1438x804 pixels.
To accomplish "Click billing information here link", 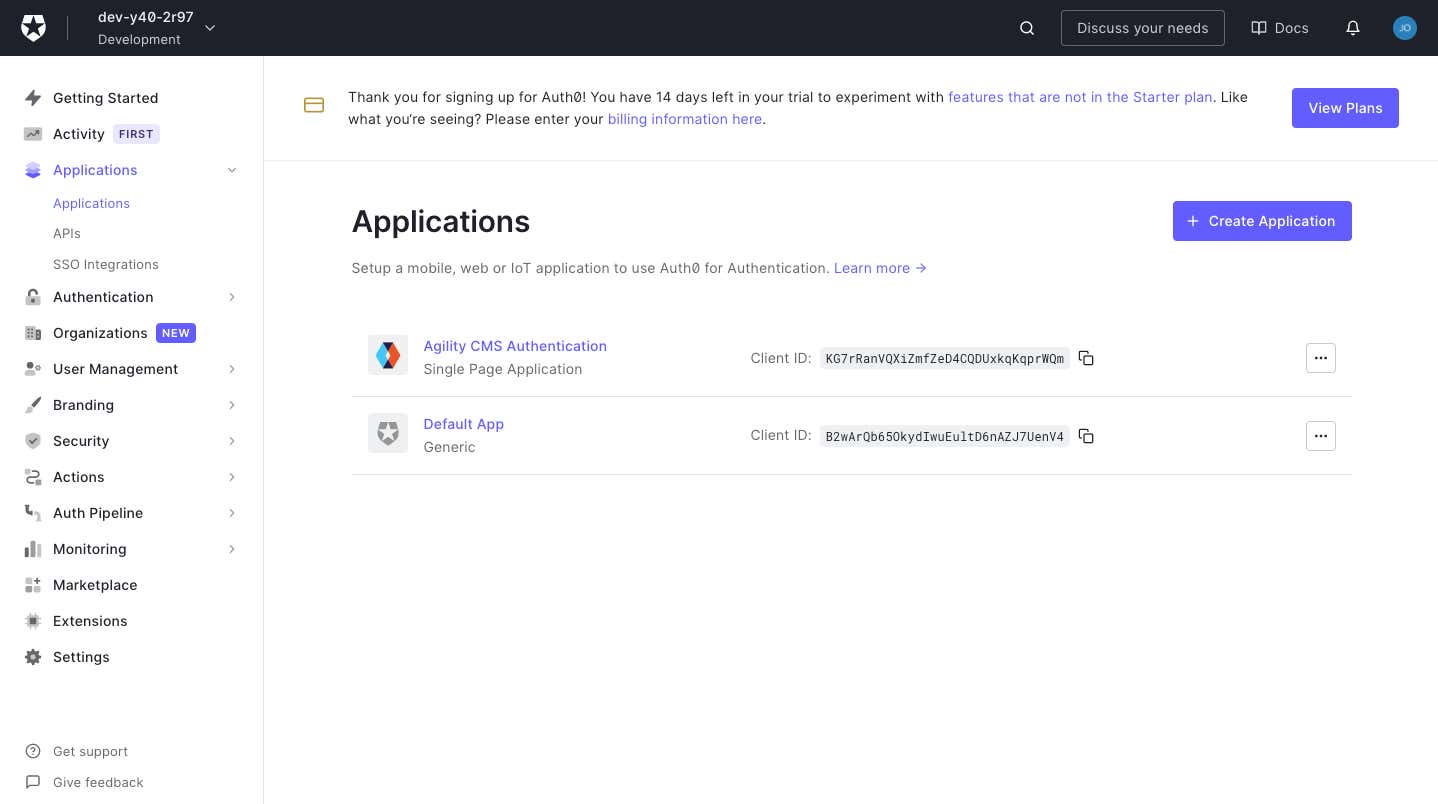I will (685, 119).
